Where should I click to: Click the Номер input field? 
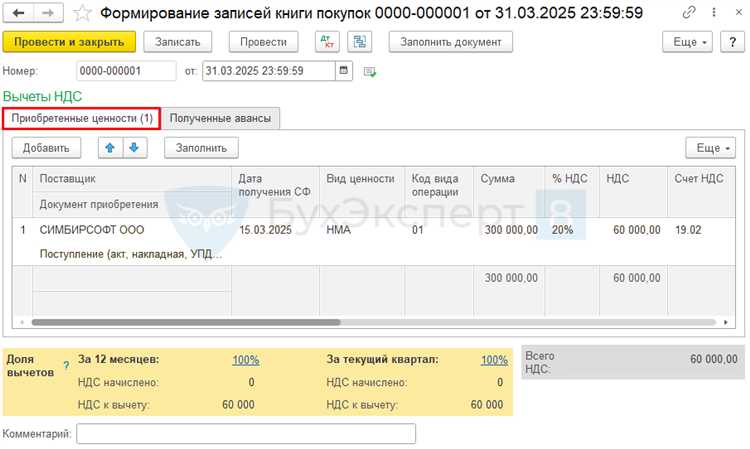(x=126, y=71)
